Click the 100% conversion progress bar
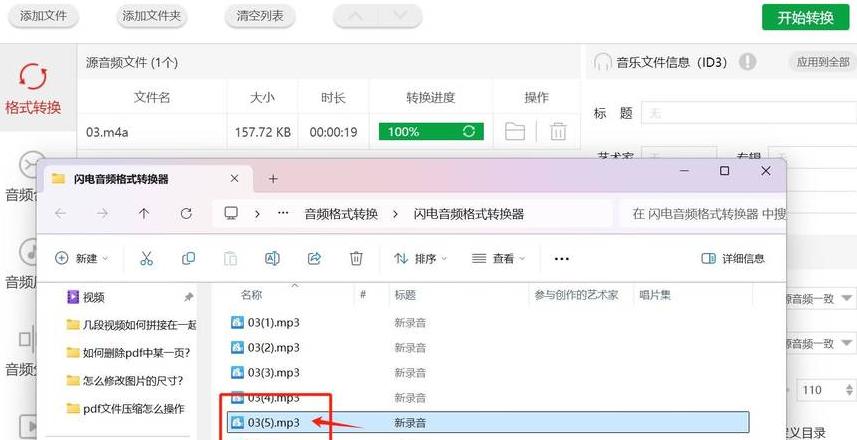This screenshot has width=857, height=440. (x=431, y=132)
